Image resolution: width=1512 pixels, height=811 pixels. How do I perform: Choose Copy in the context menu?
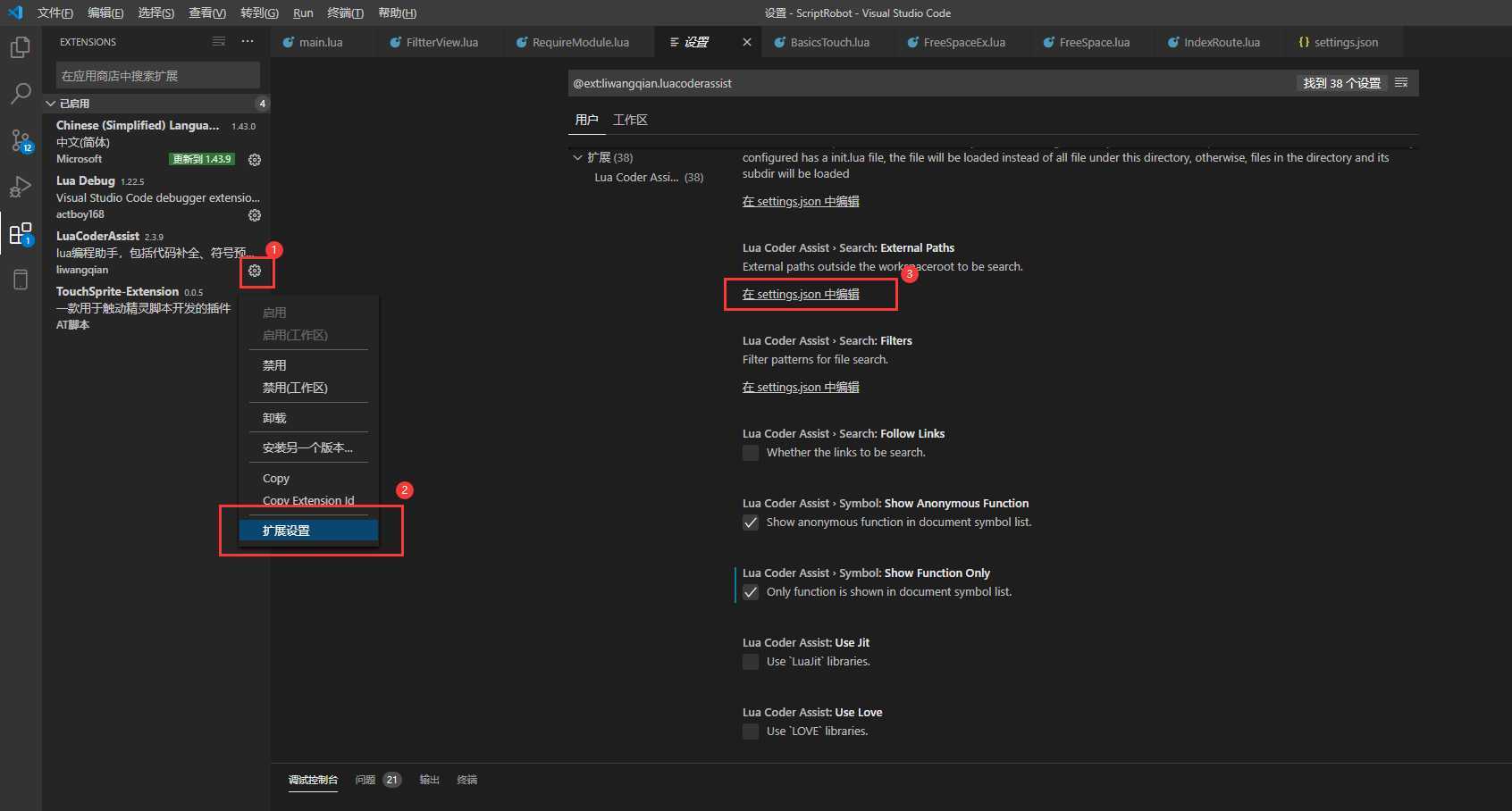point(308,479)
